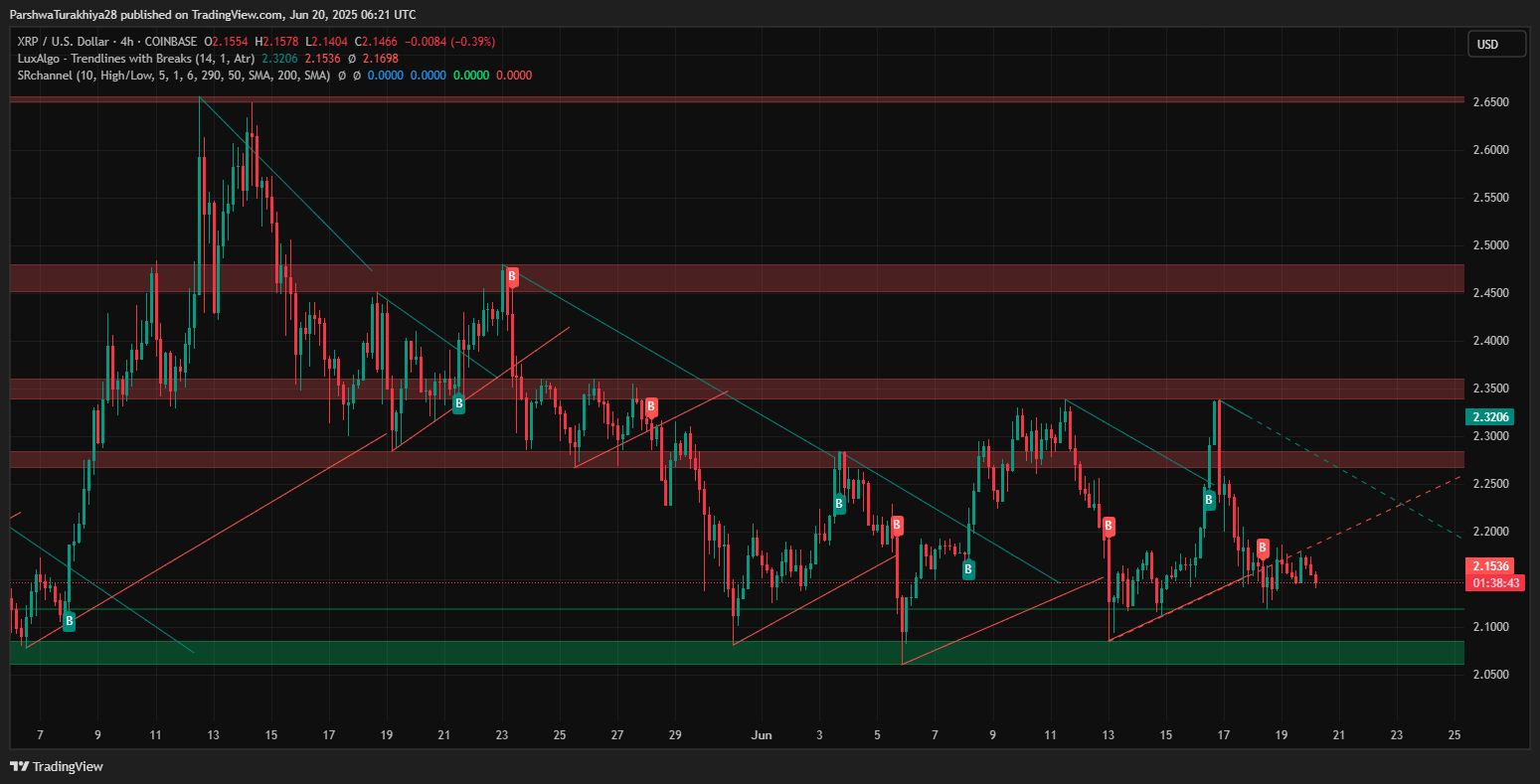1540x784 pixels.
Task: Click the Jun label on the date axis
Action: coord(762,735)
